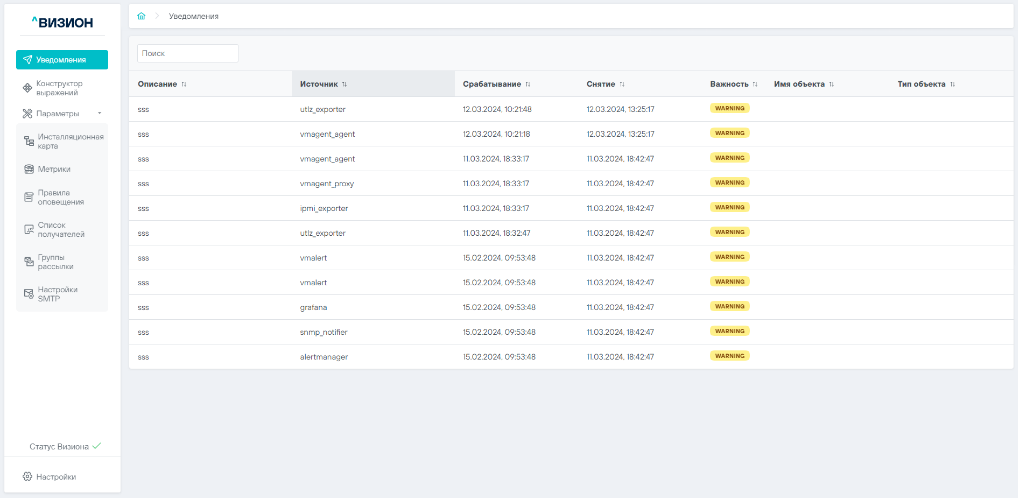This screenshot has width=1019, height=498.
Task: Click the Уведомления paper plane icon
Action: 28,60
